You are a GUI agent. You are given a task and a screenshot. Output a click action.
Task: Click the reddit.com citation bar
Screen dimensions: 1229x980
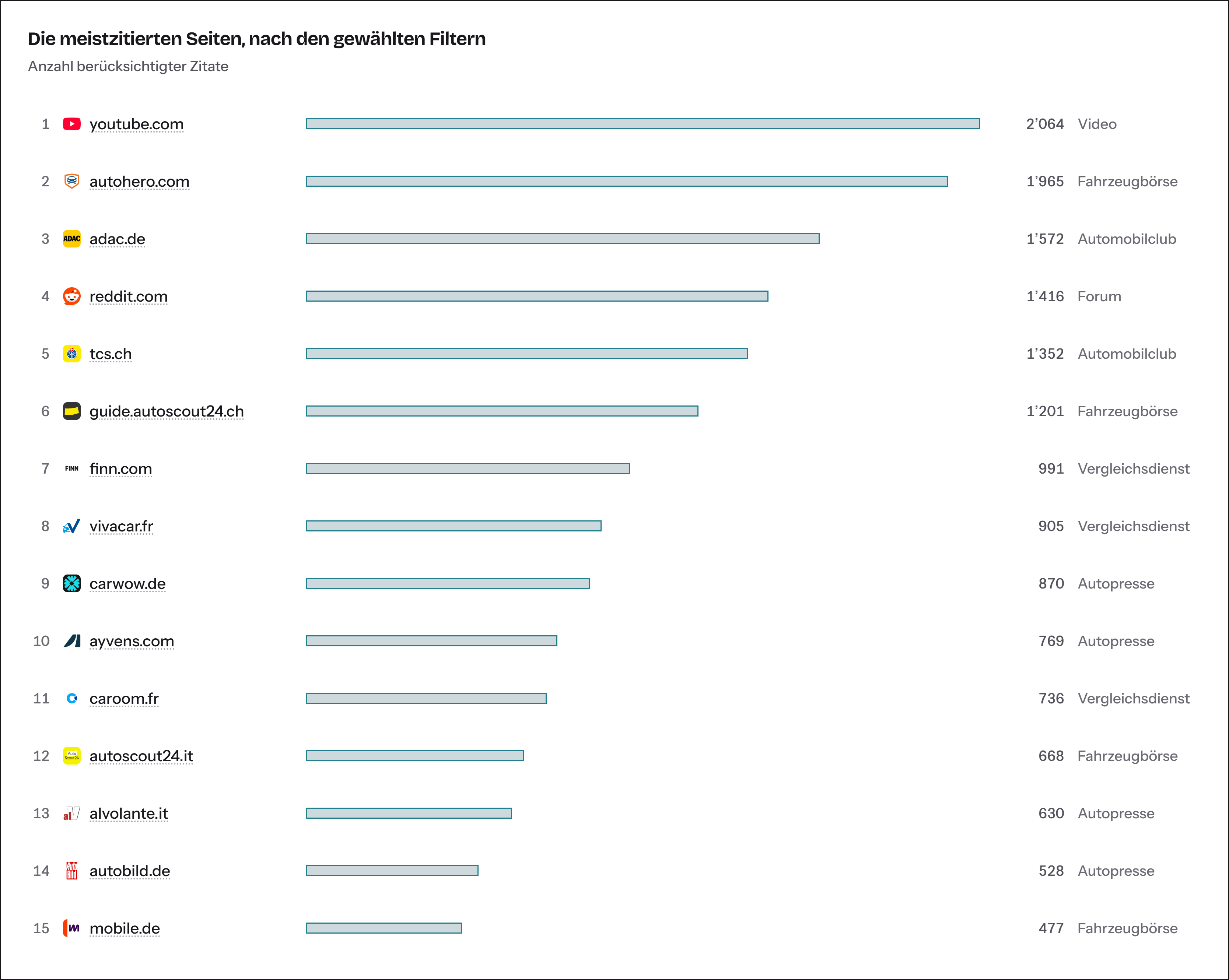[537, 296]
